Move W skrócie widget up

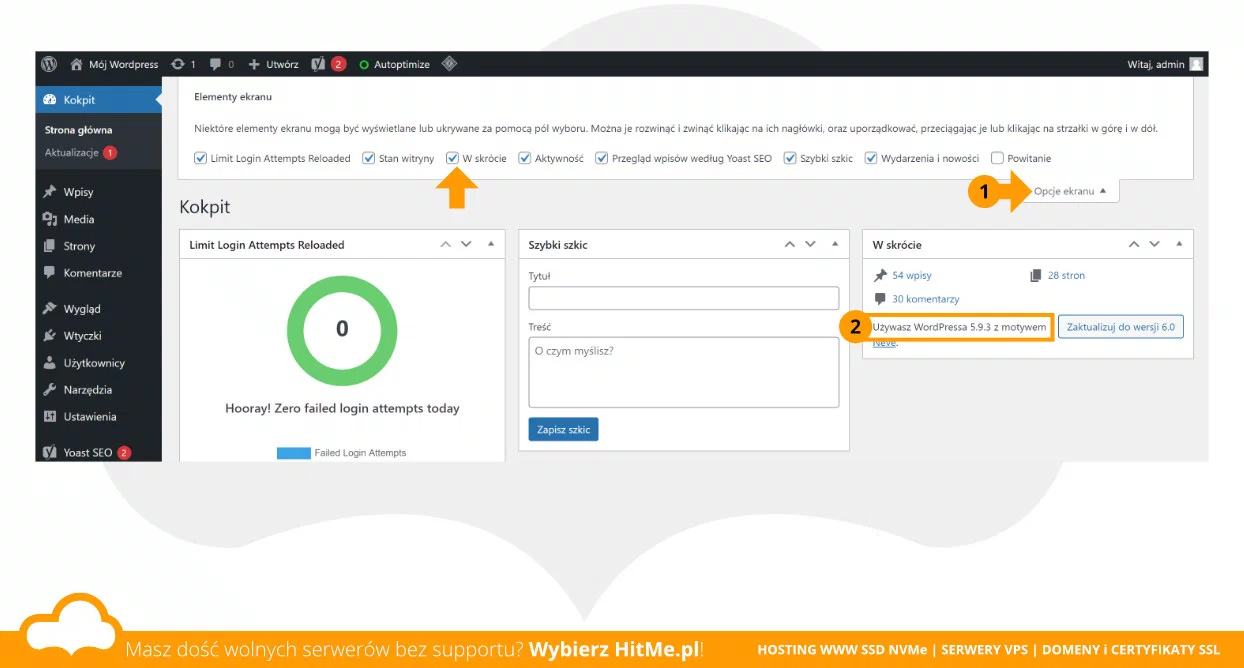coord(1134,244)
